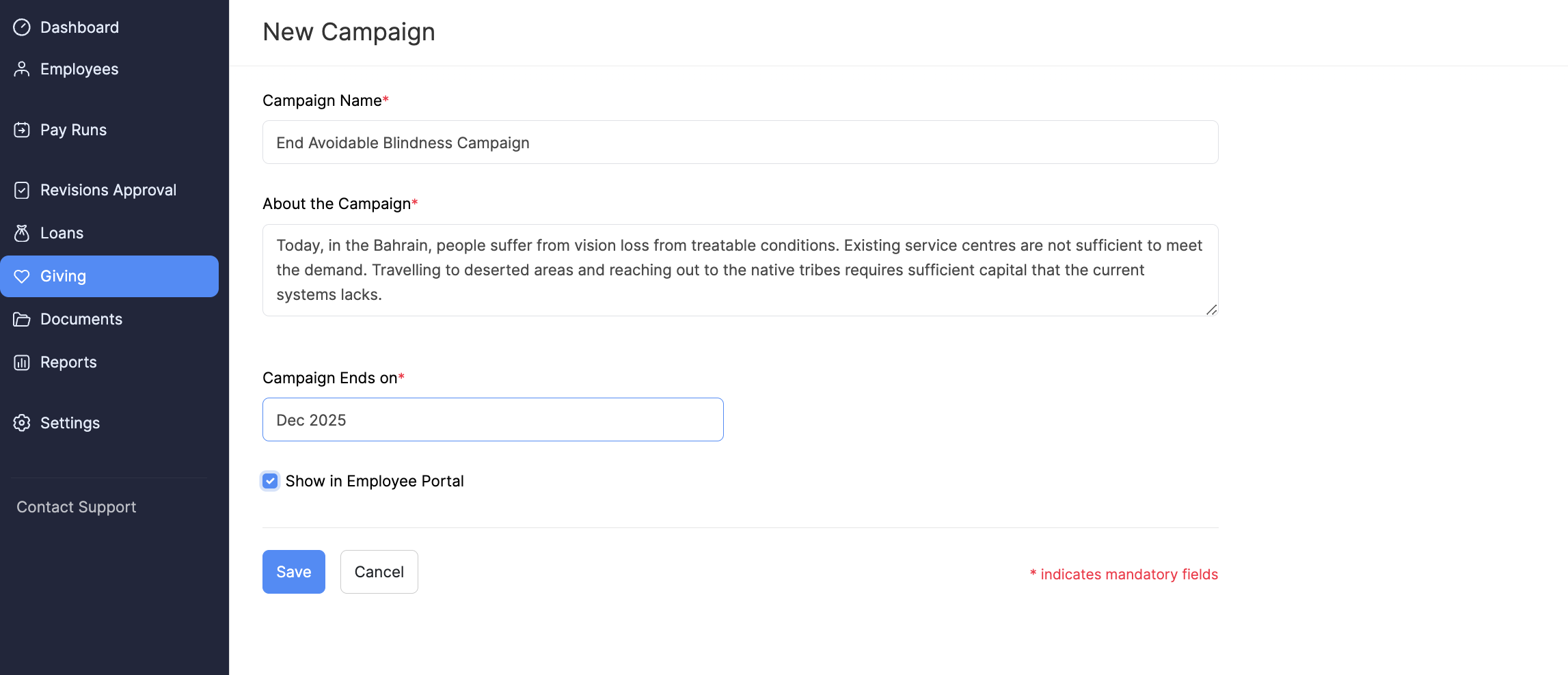
Task: Click the Dashboard gauge icon
Action: click(x=22, y=27)
